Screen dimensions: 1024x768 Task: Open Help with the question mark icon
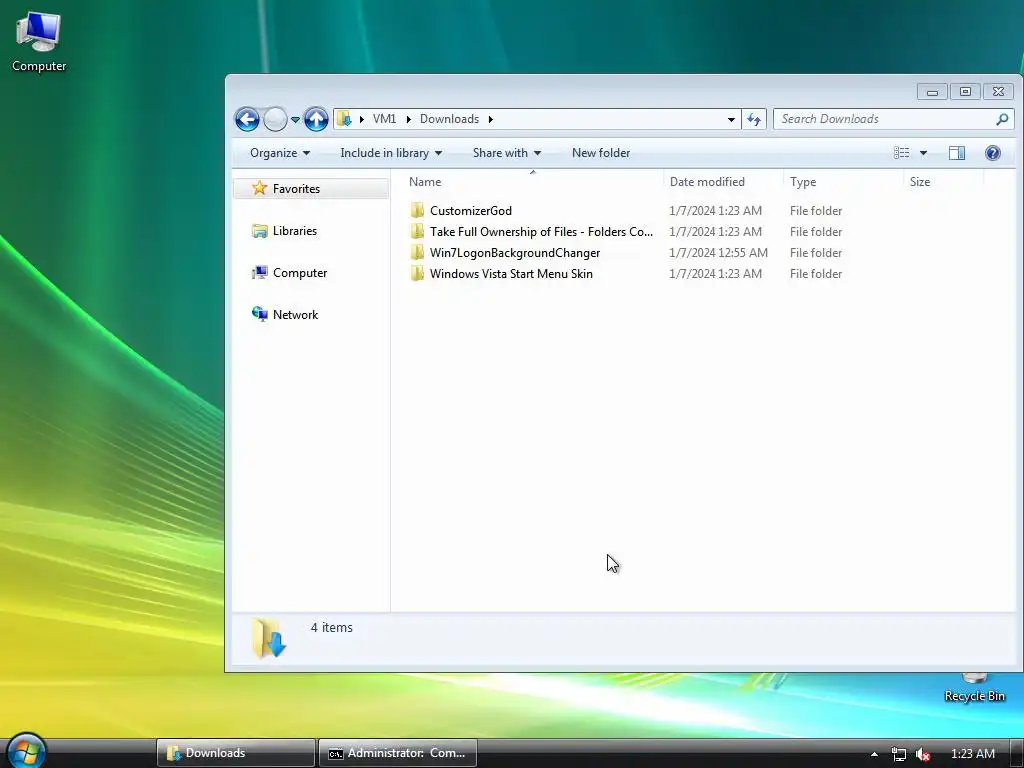click(x=993, y=153)
